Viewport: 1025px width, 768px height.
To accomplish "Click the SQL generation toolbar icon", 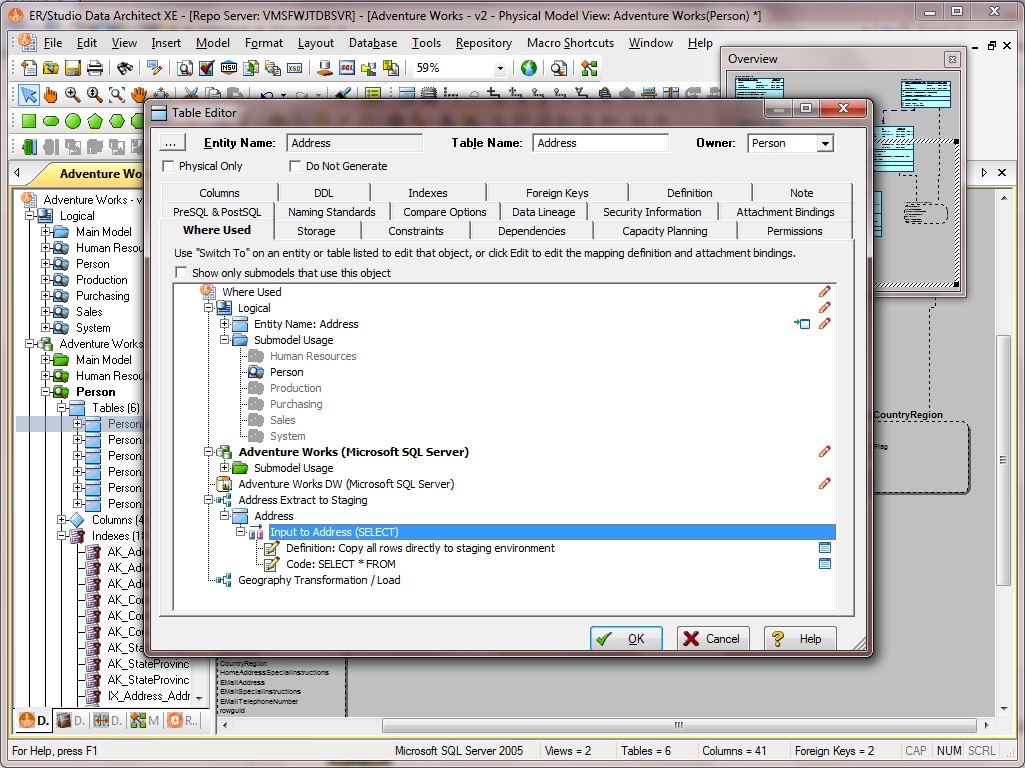I will tap(346, 68).
